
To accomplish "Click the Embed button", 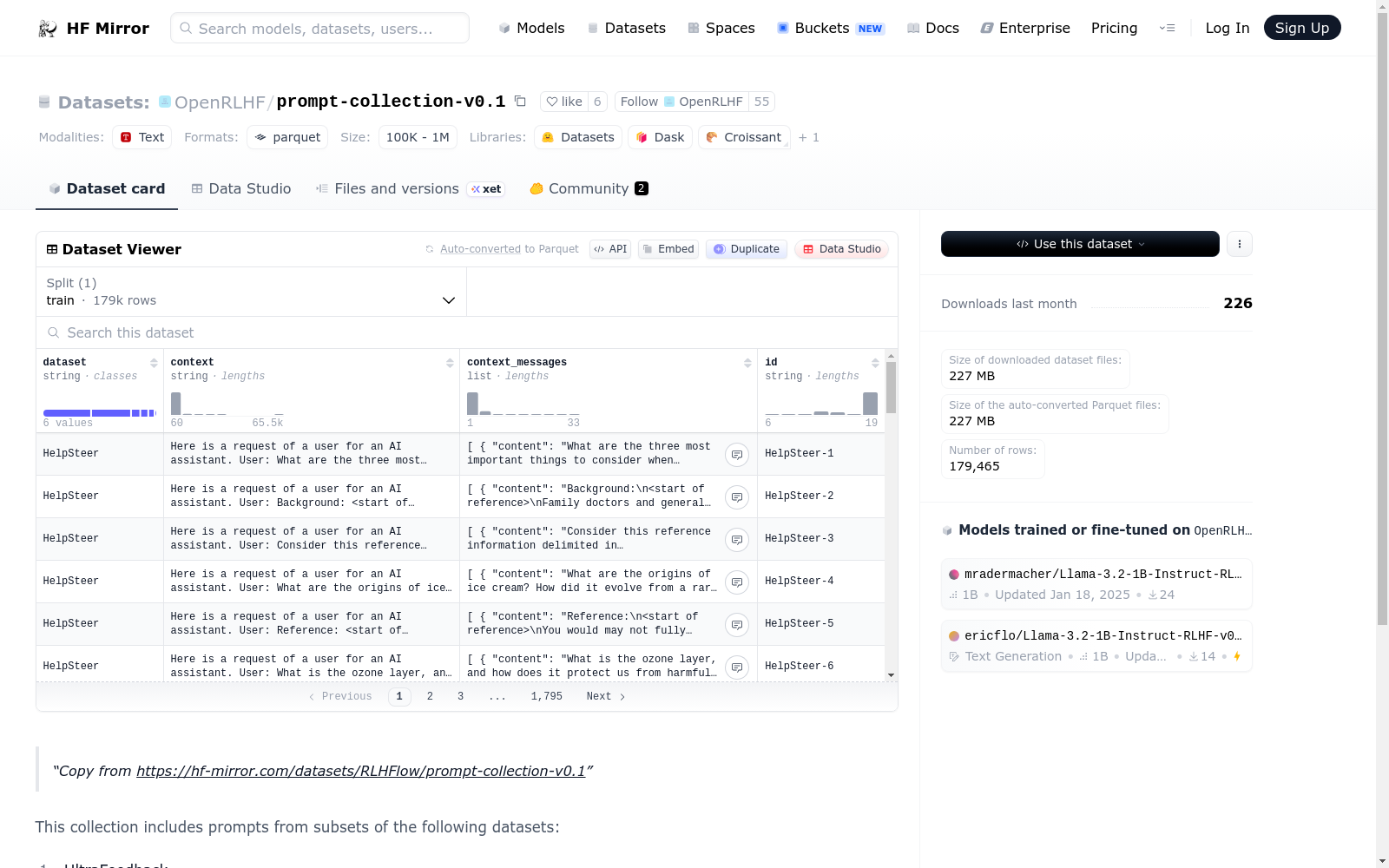I will point(668,249).
